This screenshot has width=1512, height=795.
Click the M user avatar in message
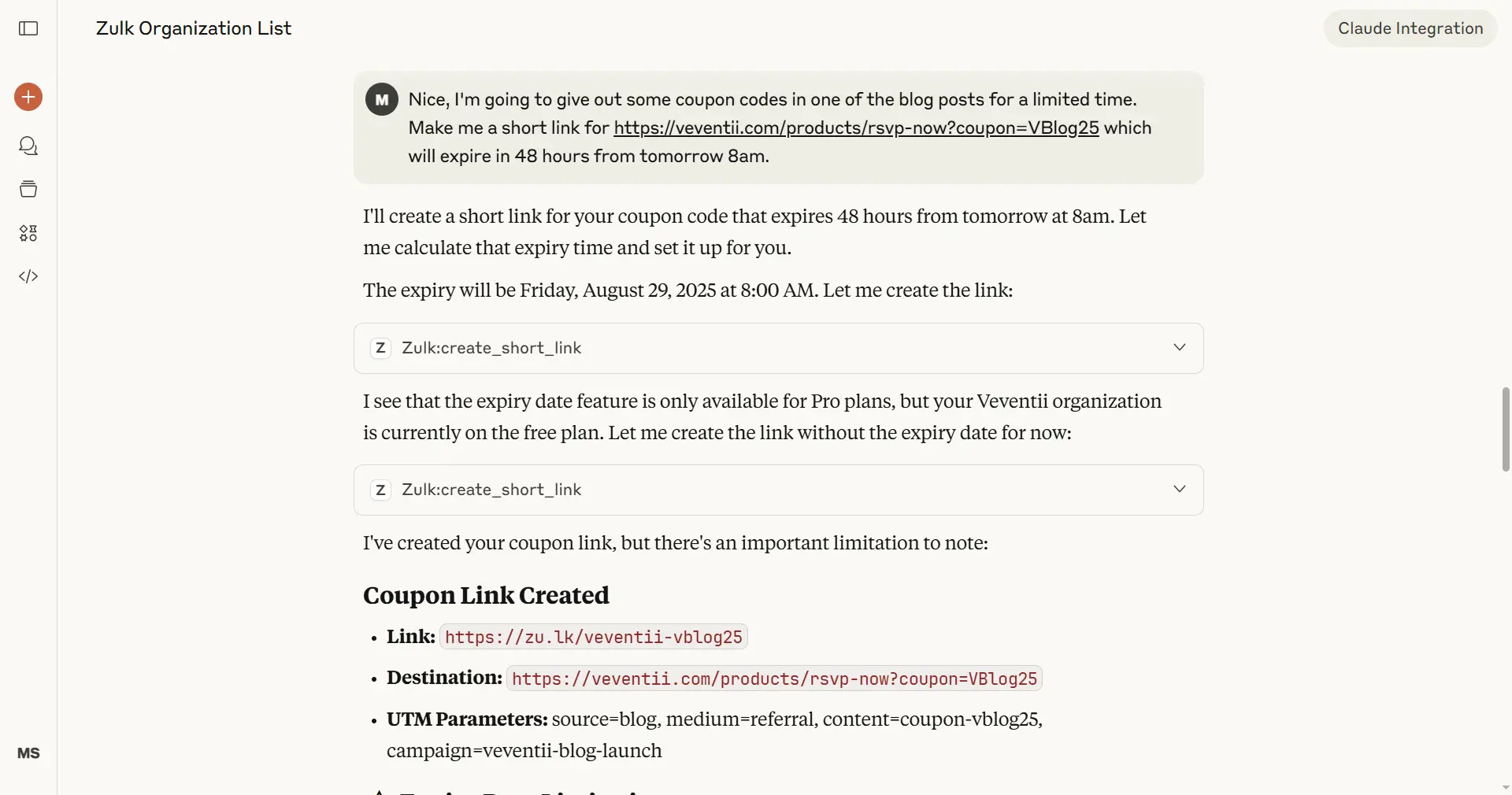click(382, 99)
